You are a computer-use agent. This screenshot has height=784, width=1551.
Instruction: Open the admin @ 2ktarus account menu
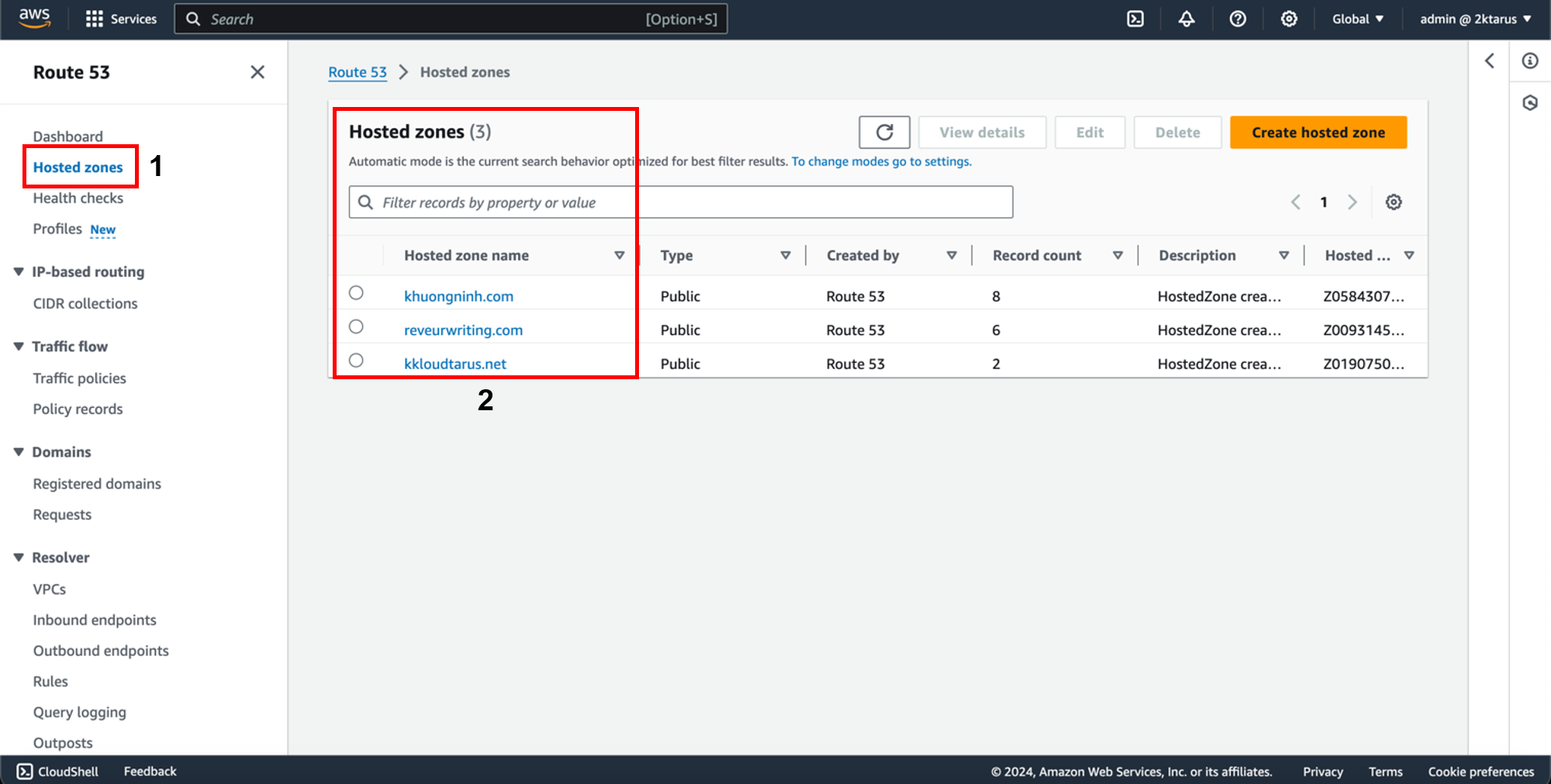[1476, 19]
